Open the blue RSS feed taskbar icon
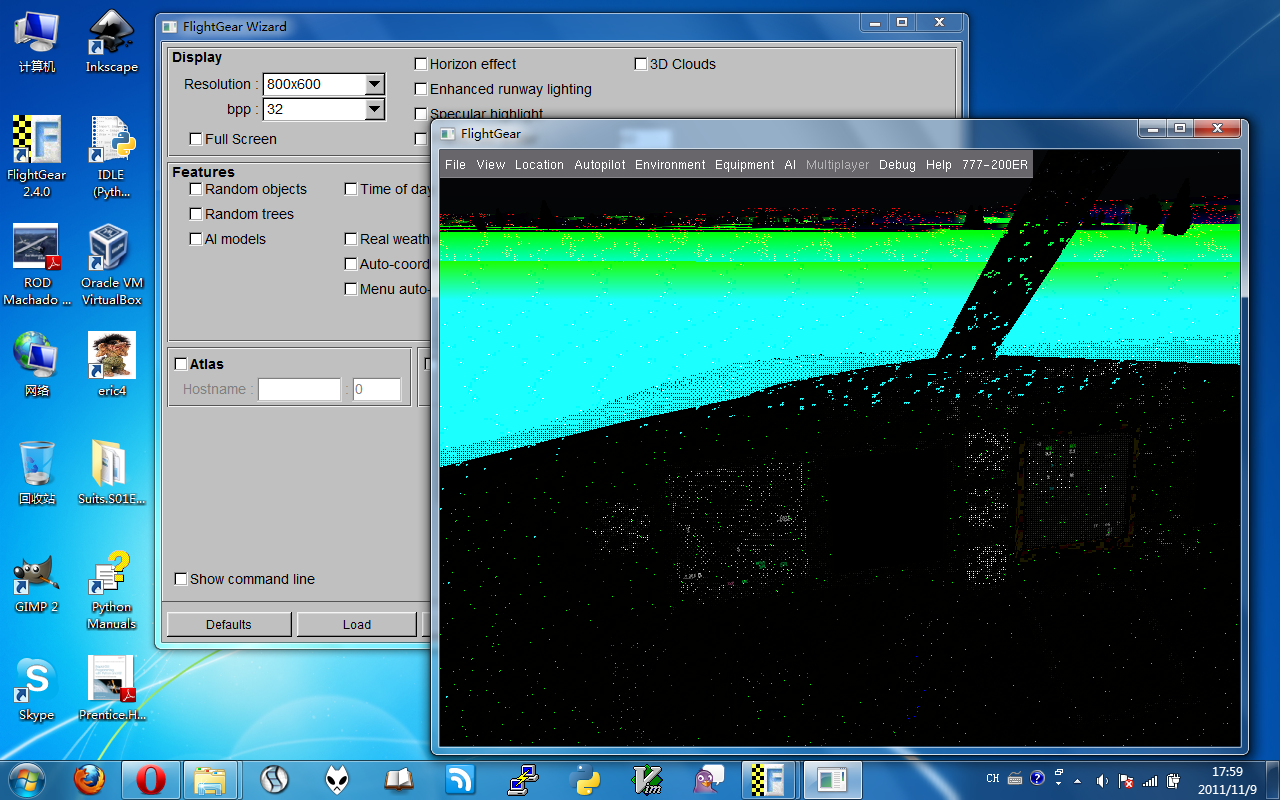Viewport: 1280px width, 800px height. (460, 779)
